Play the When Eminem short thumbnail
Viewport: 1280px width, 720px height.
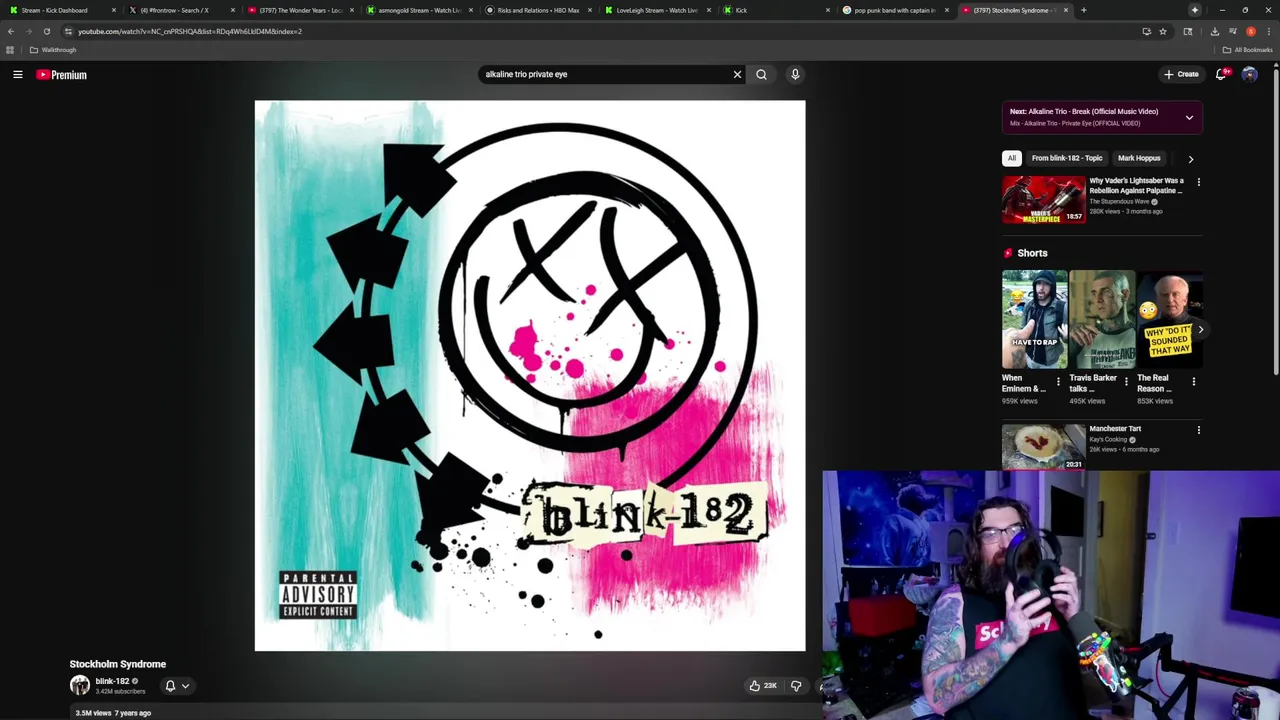[1034, 319]
